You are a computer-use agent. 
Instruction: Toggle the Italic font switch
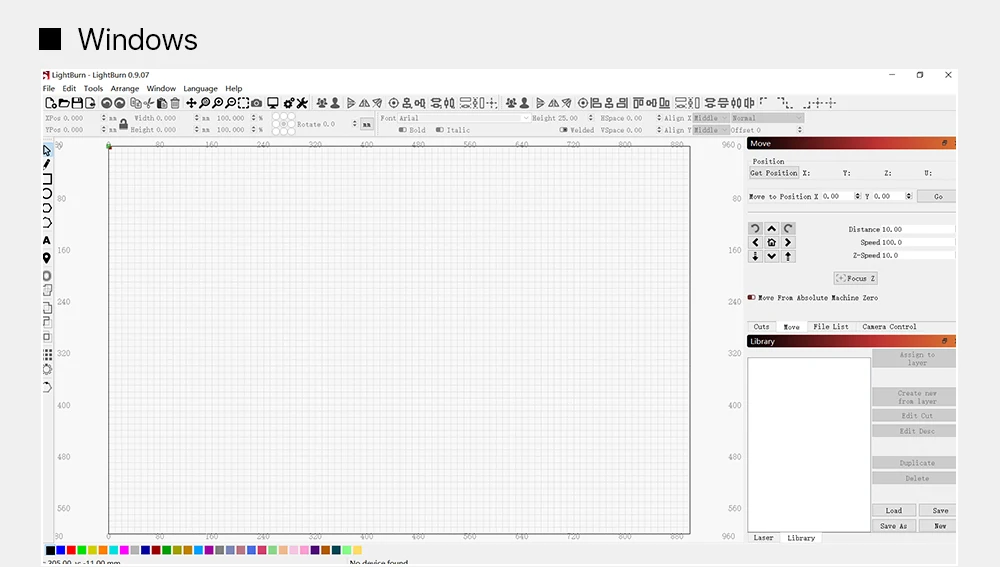pyautogui.click(x=439, y=130)
